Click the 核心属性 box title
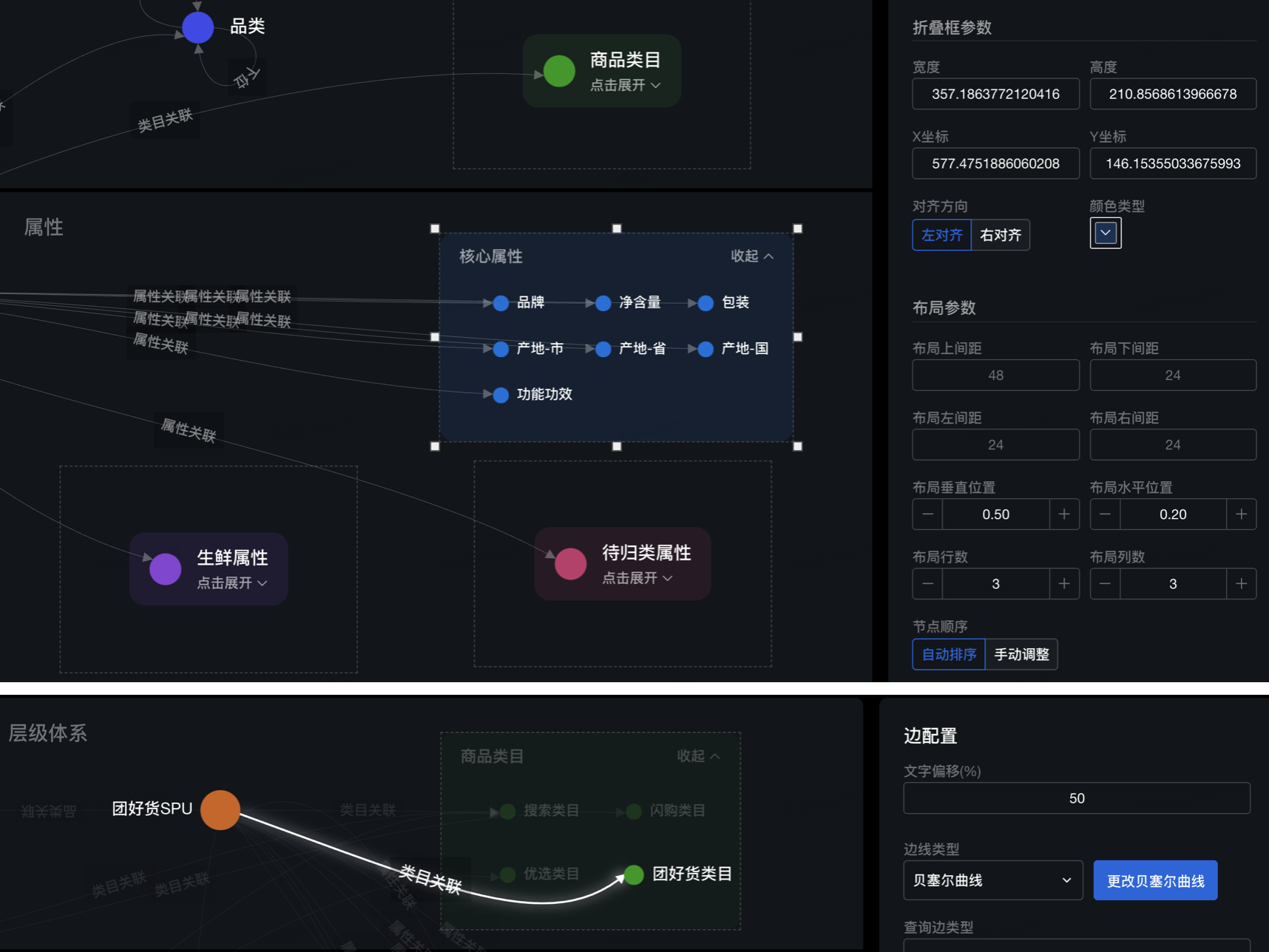The height and width of the screenshot is (952, 1269). tap(491, 256)
